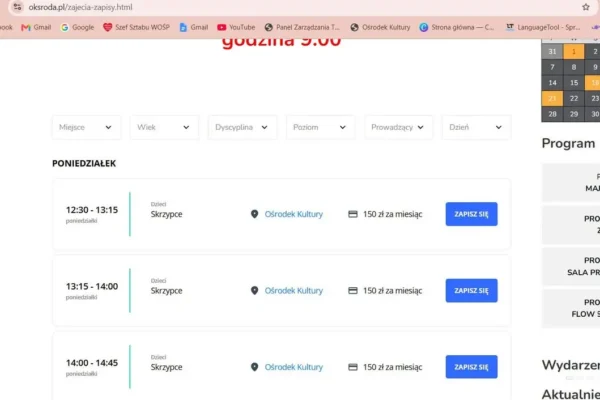
Task: Click the 14:00 - 14:45 time text
Action: click(x=92, y=362)
